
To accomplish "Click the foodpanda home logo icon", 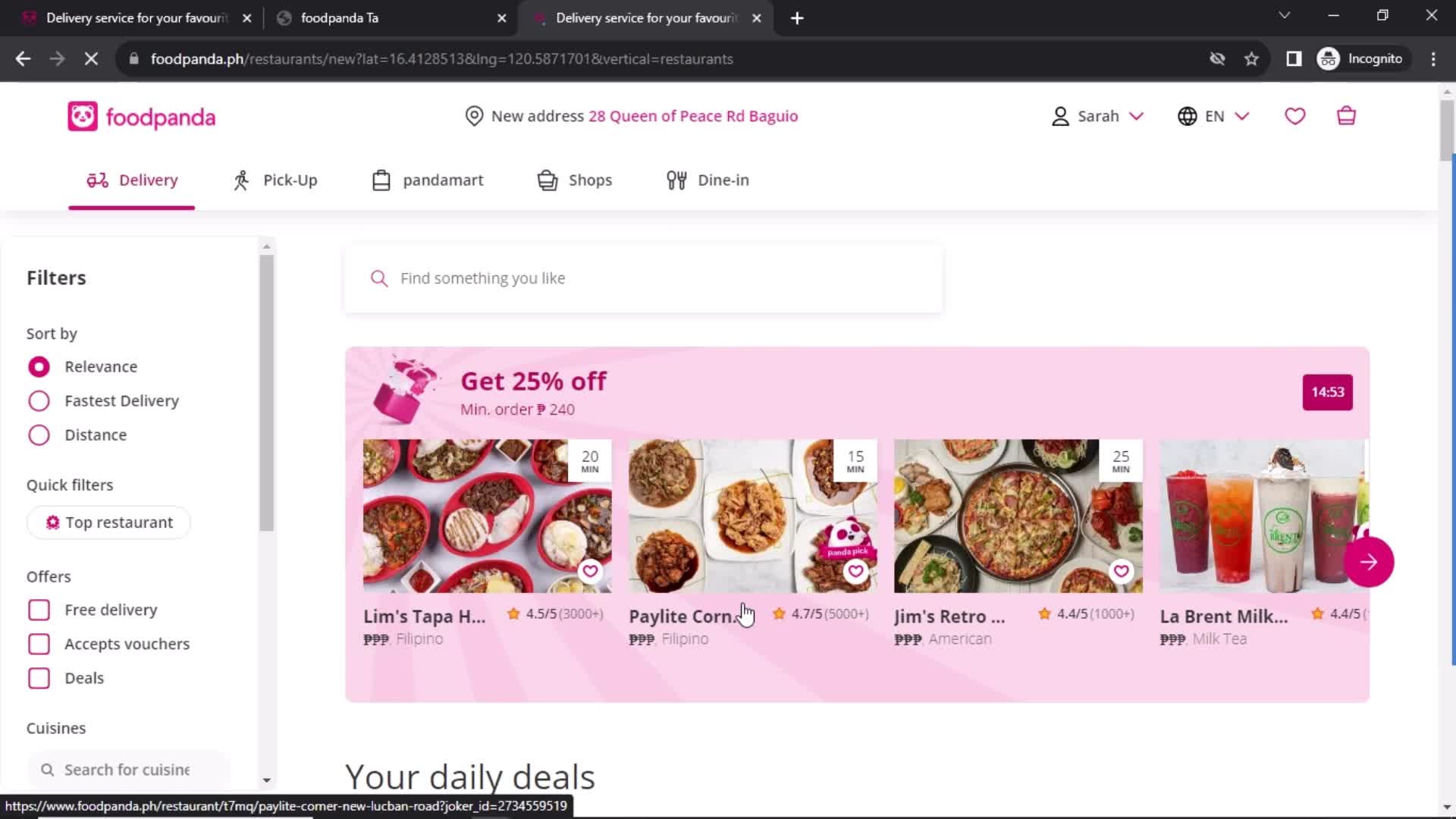I will [82, 116].
